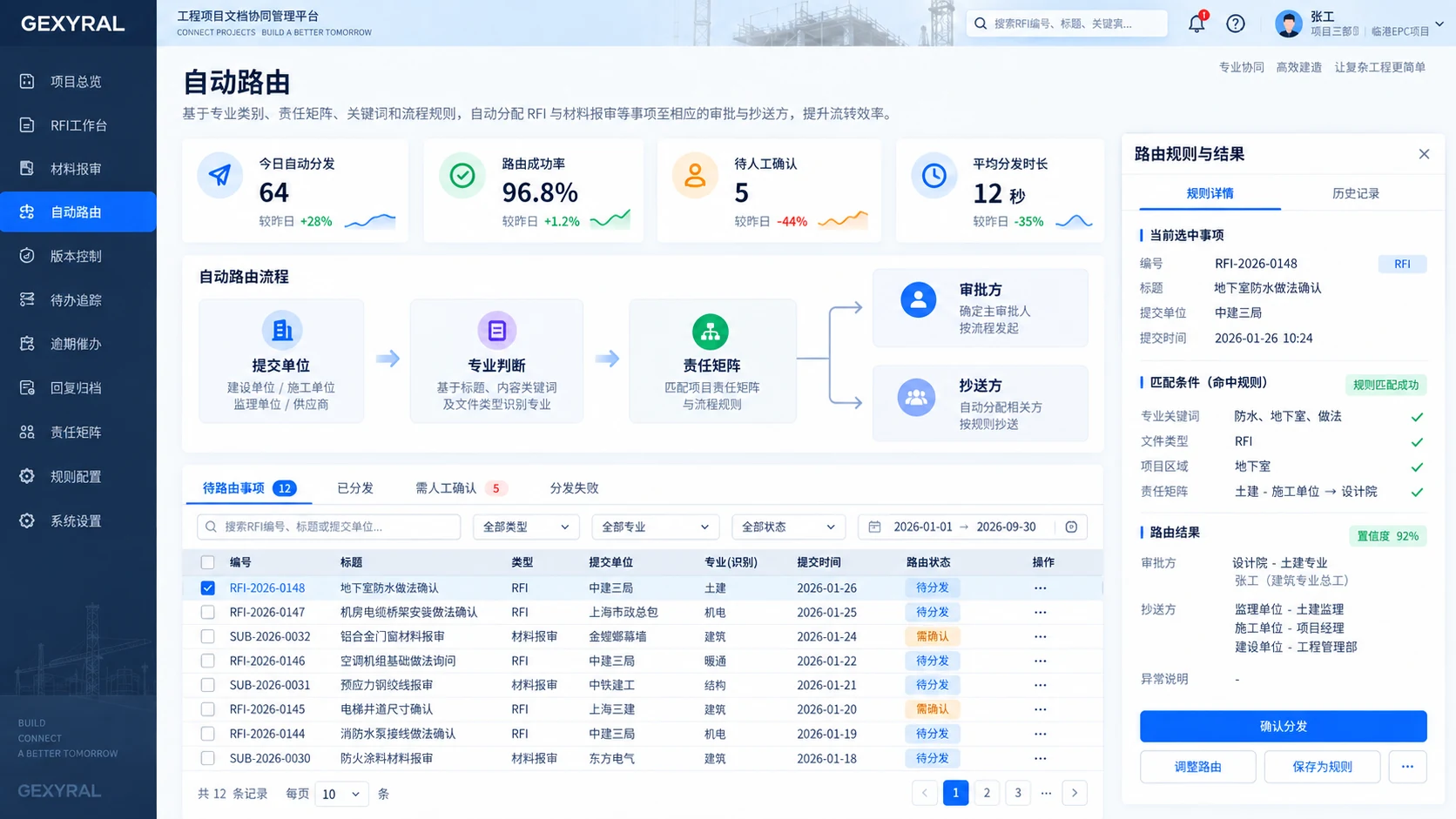The height and width of the screenshot is (819, 1456).
Task: Click 逾期催办 sidebar icon
Action: coord(27,344)
